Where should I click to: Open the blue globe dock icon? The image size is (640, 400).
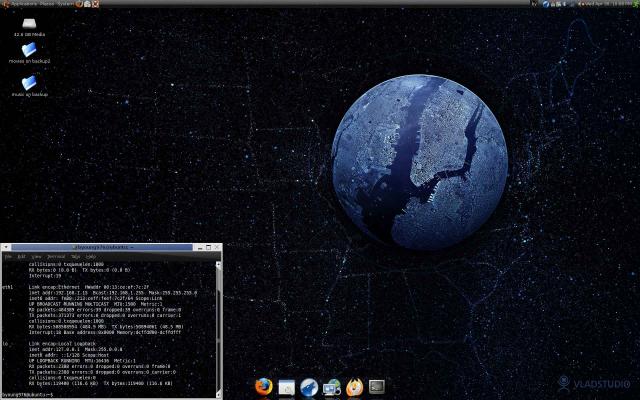[309, 387]
